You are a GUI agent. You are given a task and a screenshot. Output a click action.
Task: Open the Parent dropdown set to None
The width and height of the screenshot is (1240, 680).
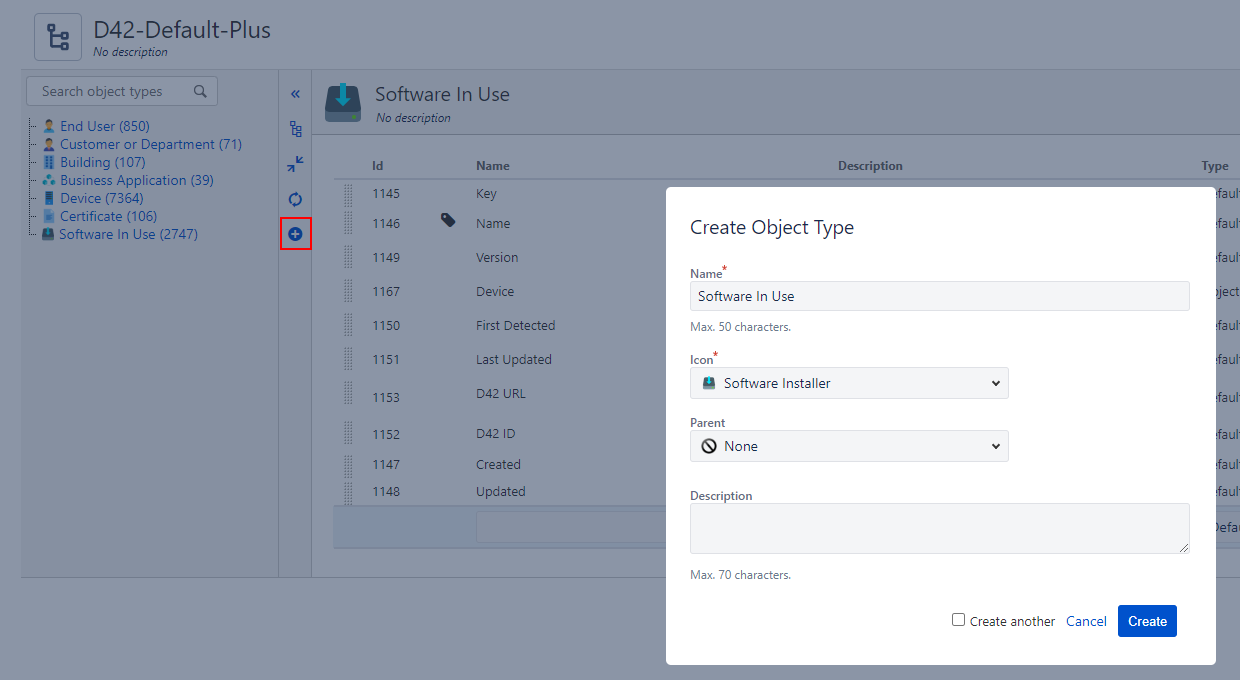click(x=849, y=446)
